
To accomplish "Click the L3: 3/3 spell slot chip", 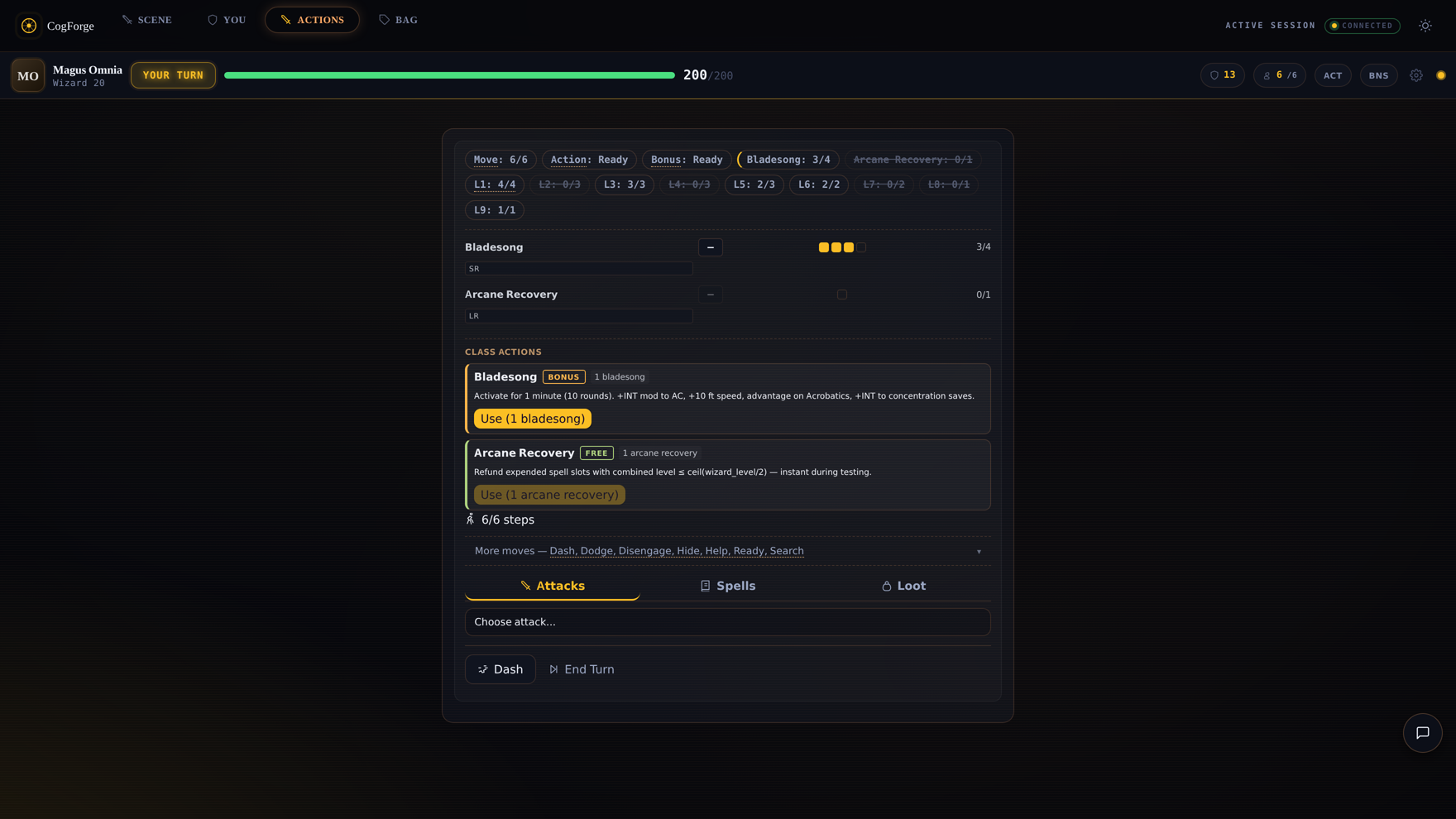I will pyautogui.click(x=625, y=184).
